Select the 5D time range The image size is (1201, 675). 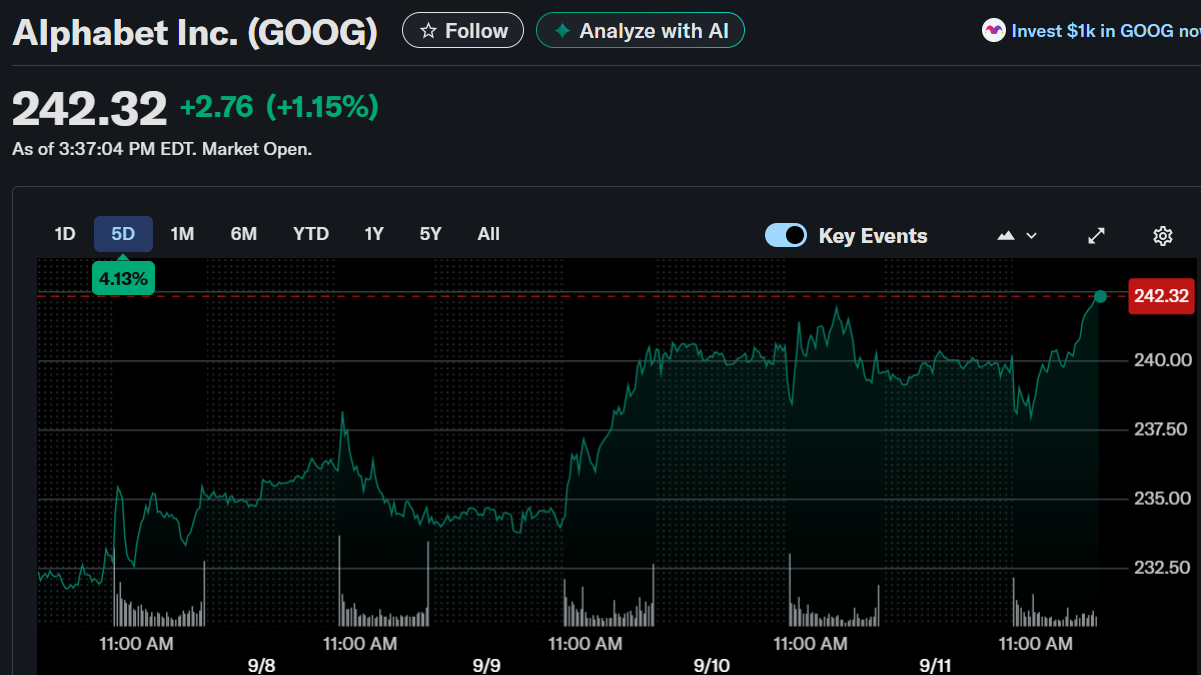[x=123, y=234]
